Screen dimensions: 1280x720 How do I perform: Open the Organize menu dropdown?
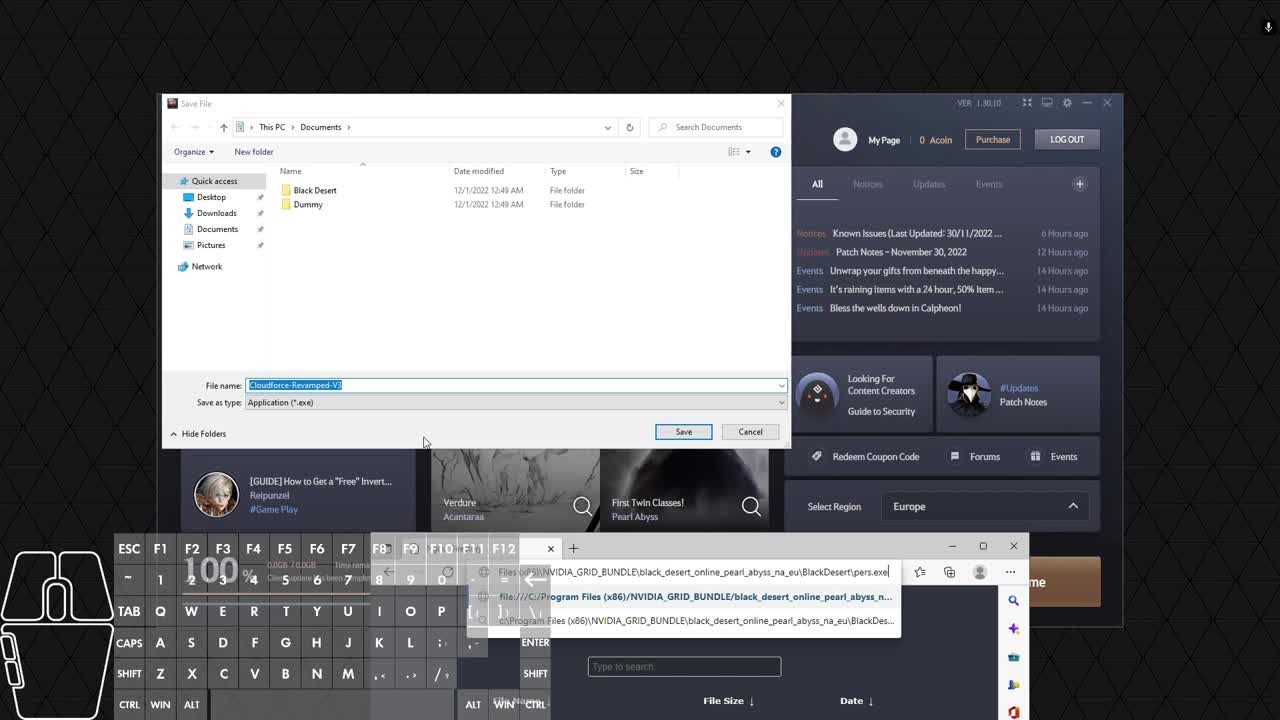pyautogui.click(x=193, y=152)
